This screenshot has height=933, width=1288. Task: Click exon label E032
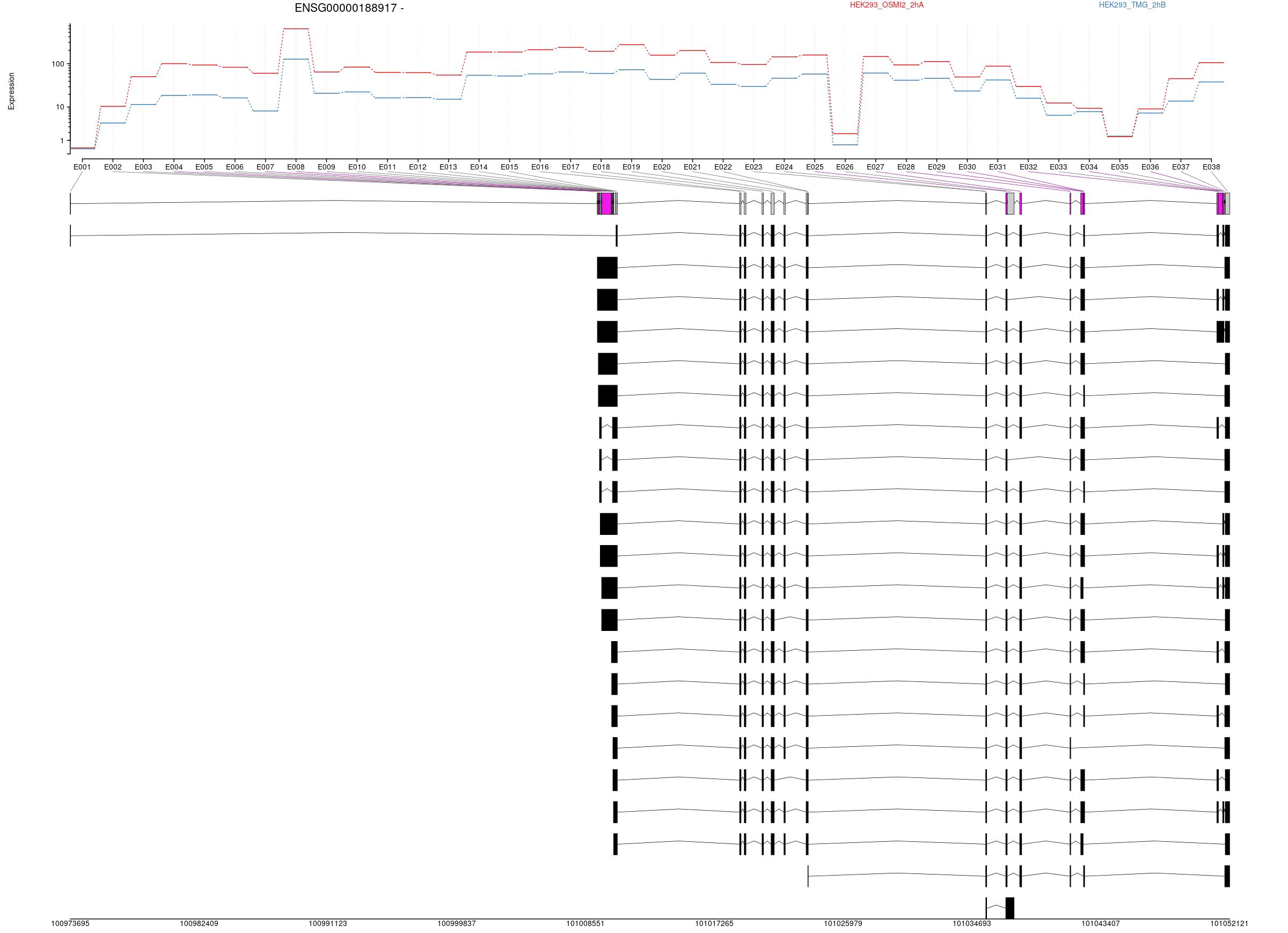click(x=1028, y=167)
